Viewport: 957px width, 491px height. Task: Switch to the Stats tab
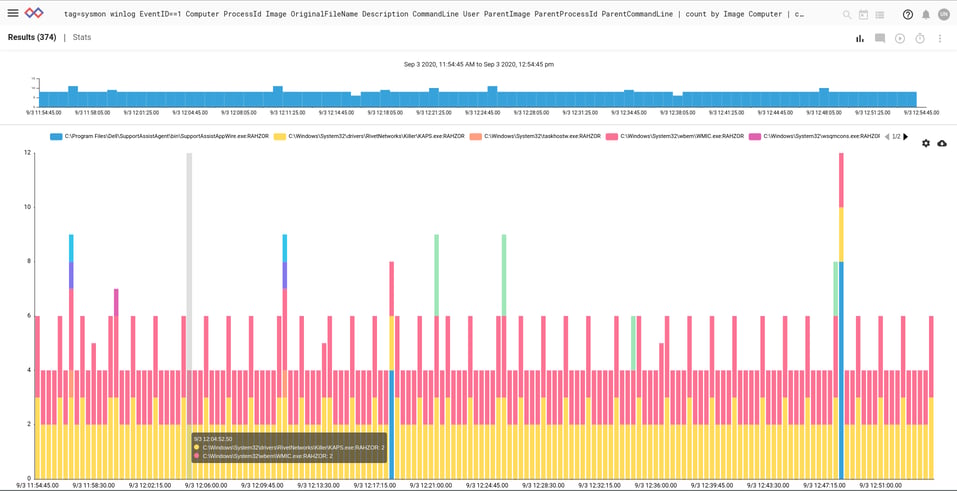(x=82, y=37)
